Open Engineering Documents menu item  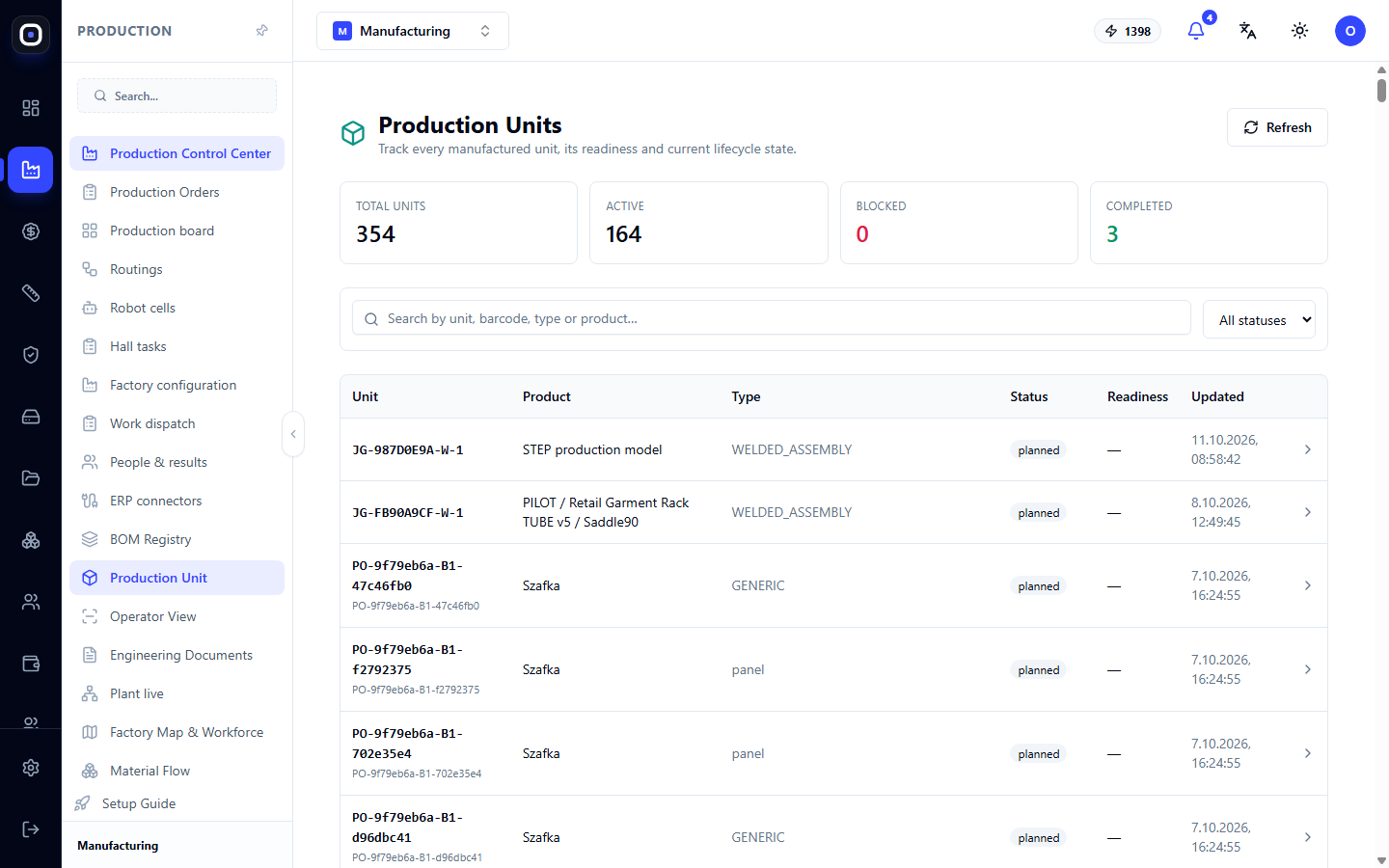coord(177,655)
